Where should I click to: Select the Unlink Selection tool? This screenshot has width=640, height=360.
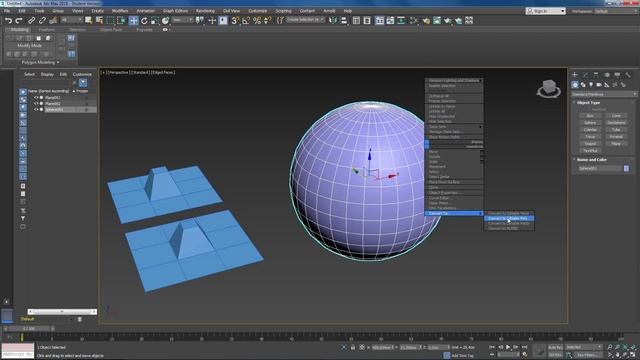(x=42, y=20)
